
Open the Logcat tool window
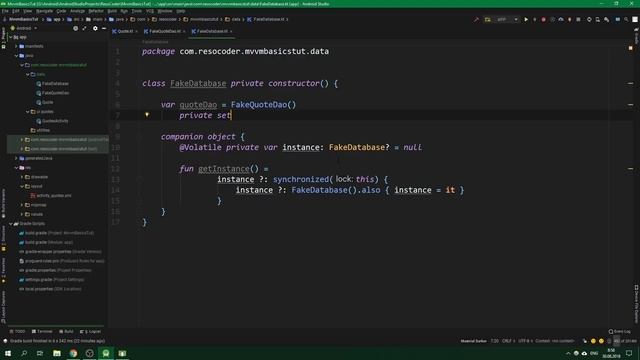point(90,331)
